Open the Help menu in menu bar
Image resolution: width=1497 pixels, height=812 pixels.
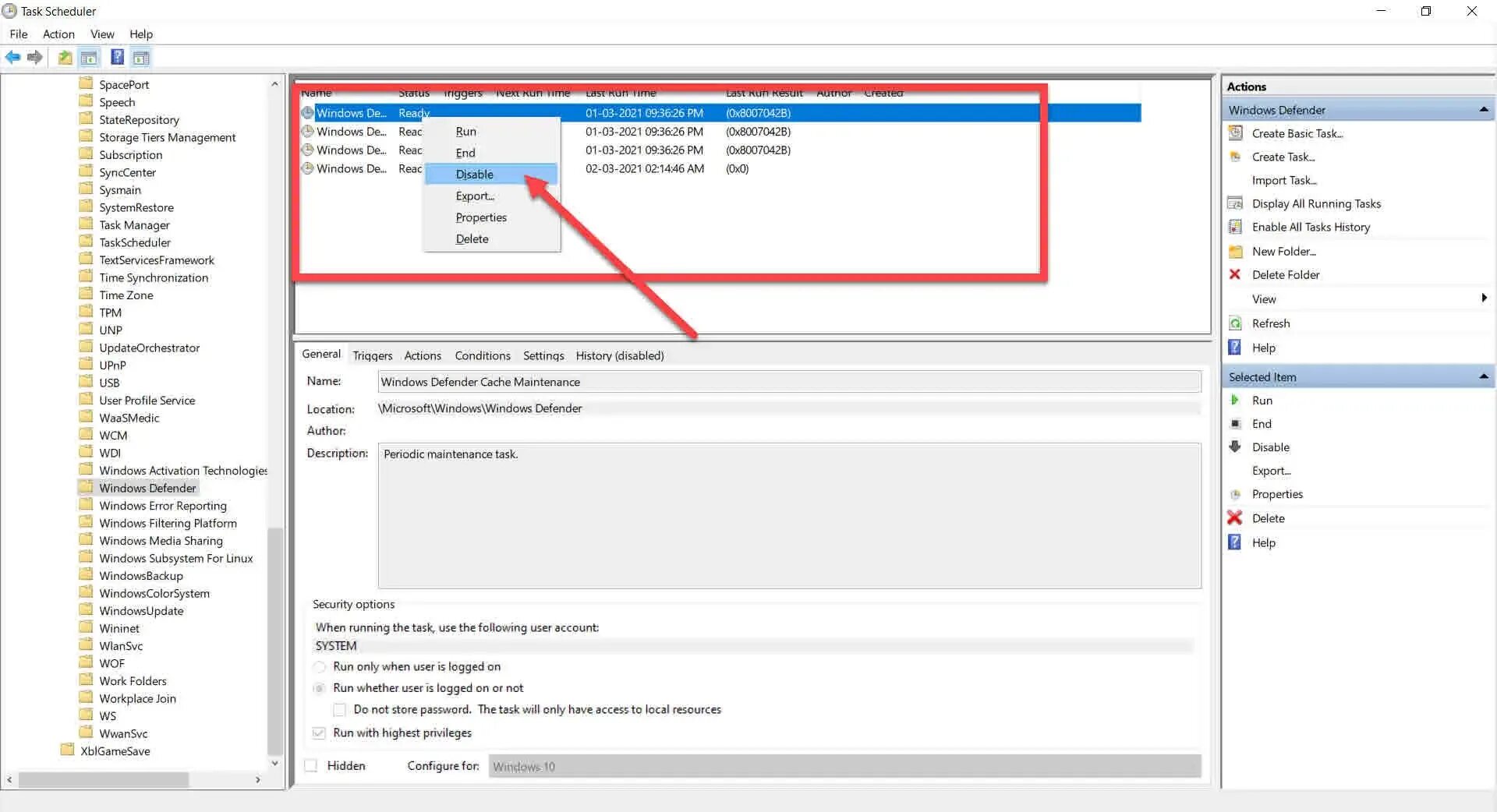tap(141, 34)
